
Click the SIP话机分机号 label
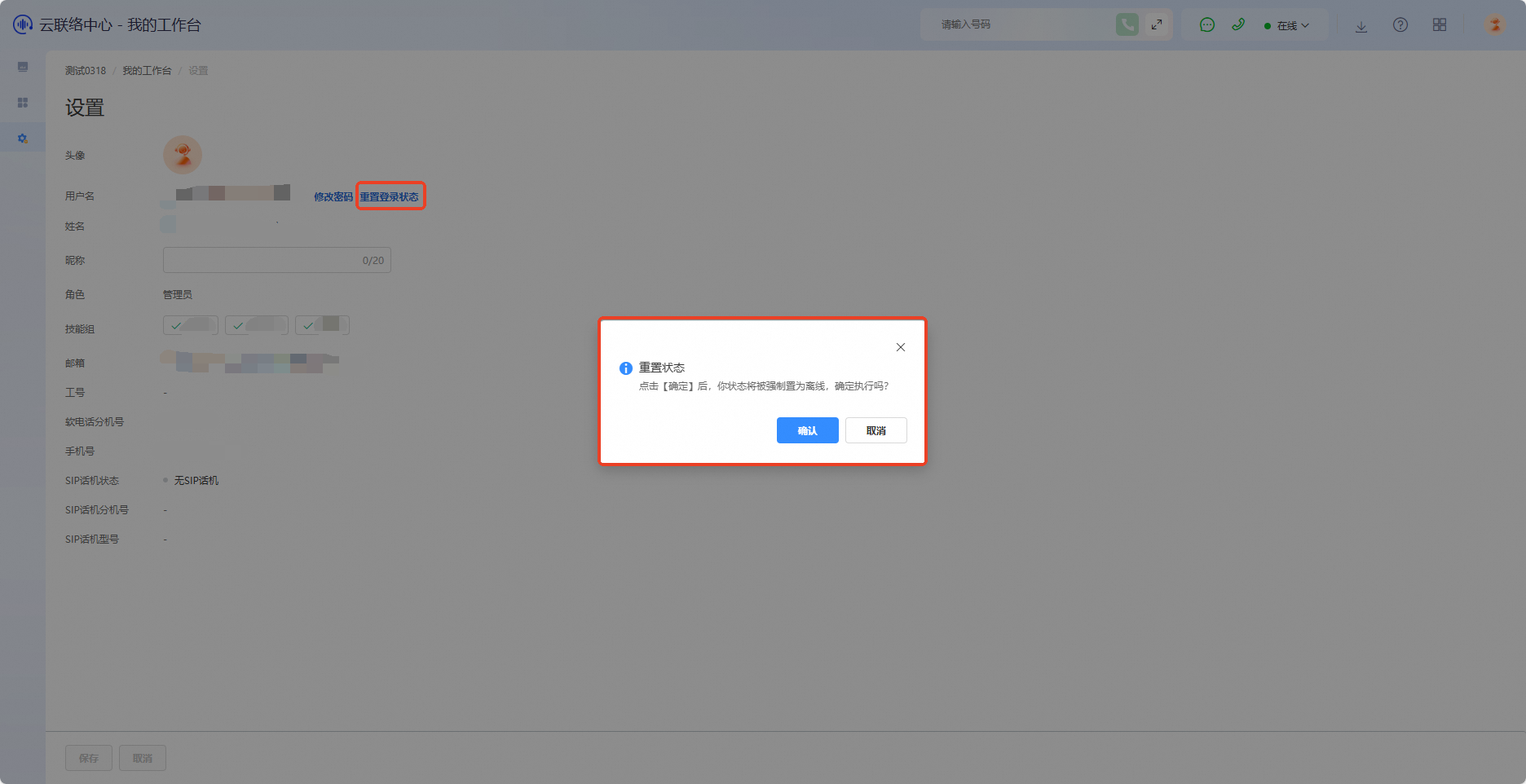97,510
